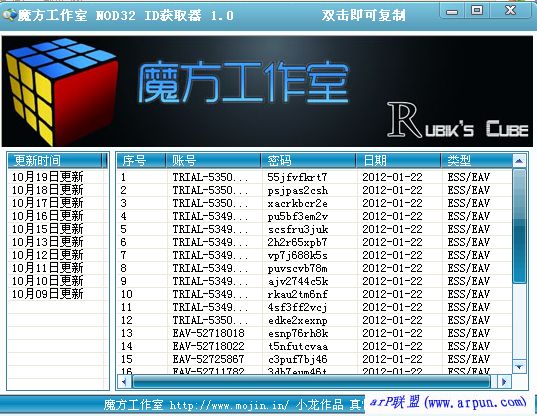Click account EAV-52718022
537x416 pixels.
[x=208, y=346]
